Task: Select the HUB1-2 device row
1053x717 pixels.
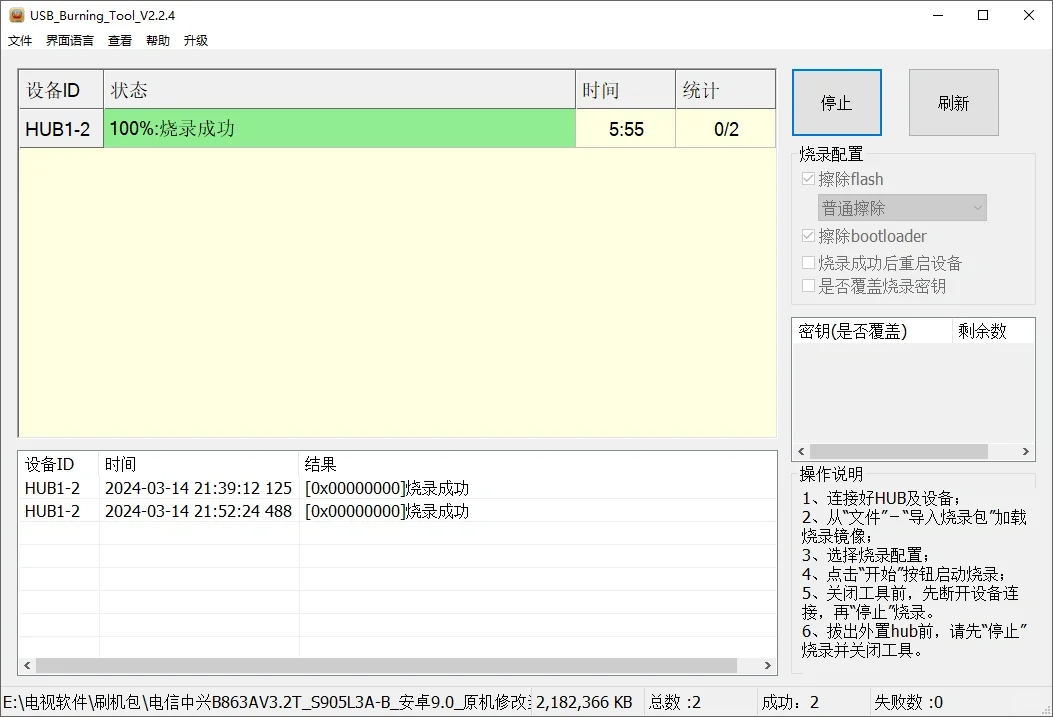Action: click(60, 128)
